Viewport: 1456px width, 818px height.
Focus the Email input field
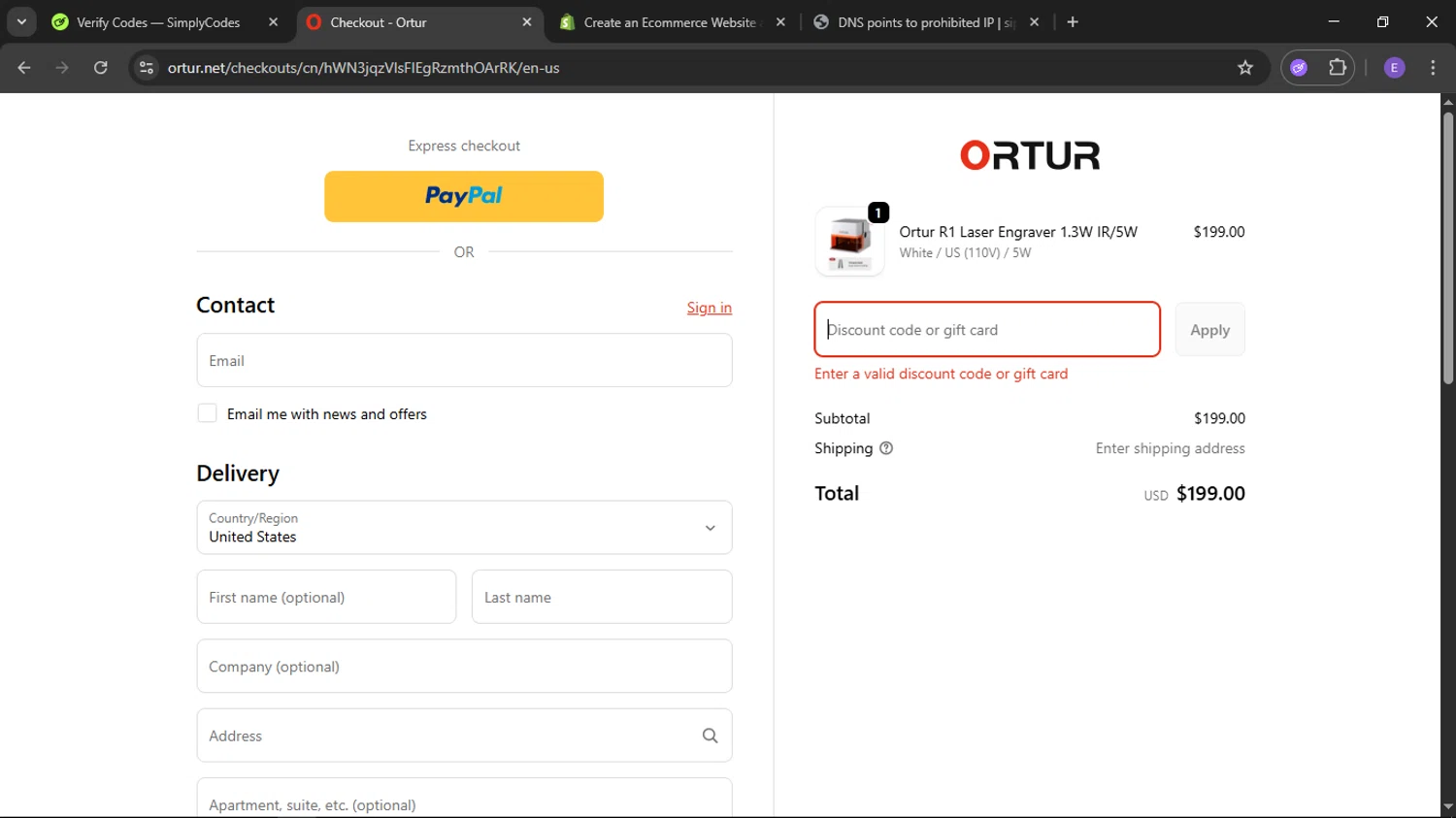tap(464, 360)
